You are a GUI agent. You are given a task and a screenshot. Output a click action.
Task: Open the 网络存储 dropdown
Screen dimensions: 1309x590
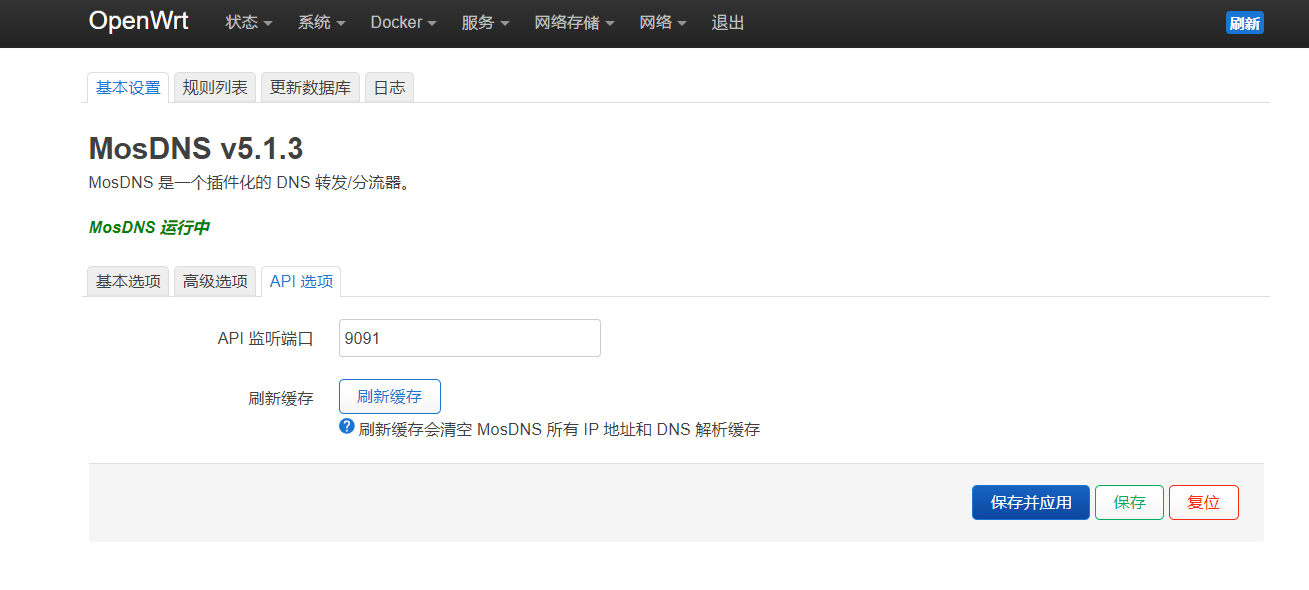coord(574,23)
